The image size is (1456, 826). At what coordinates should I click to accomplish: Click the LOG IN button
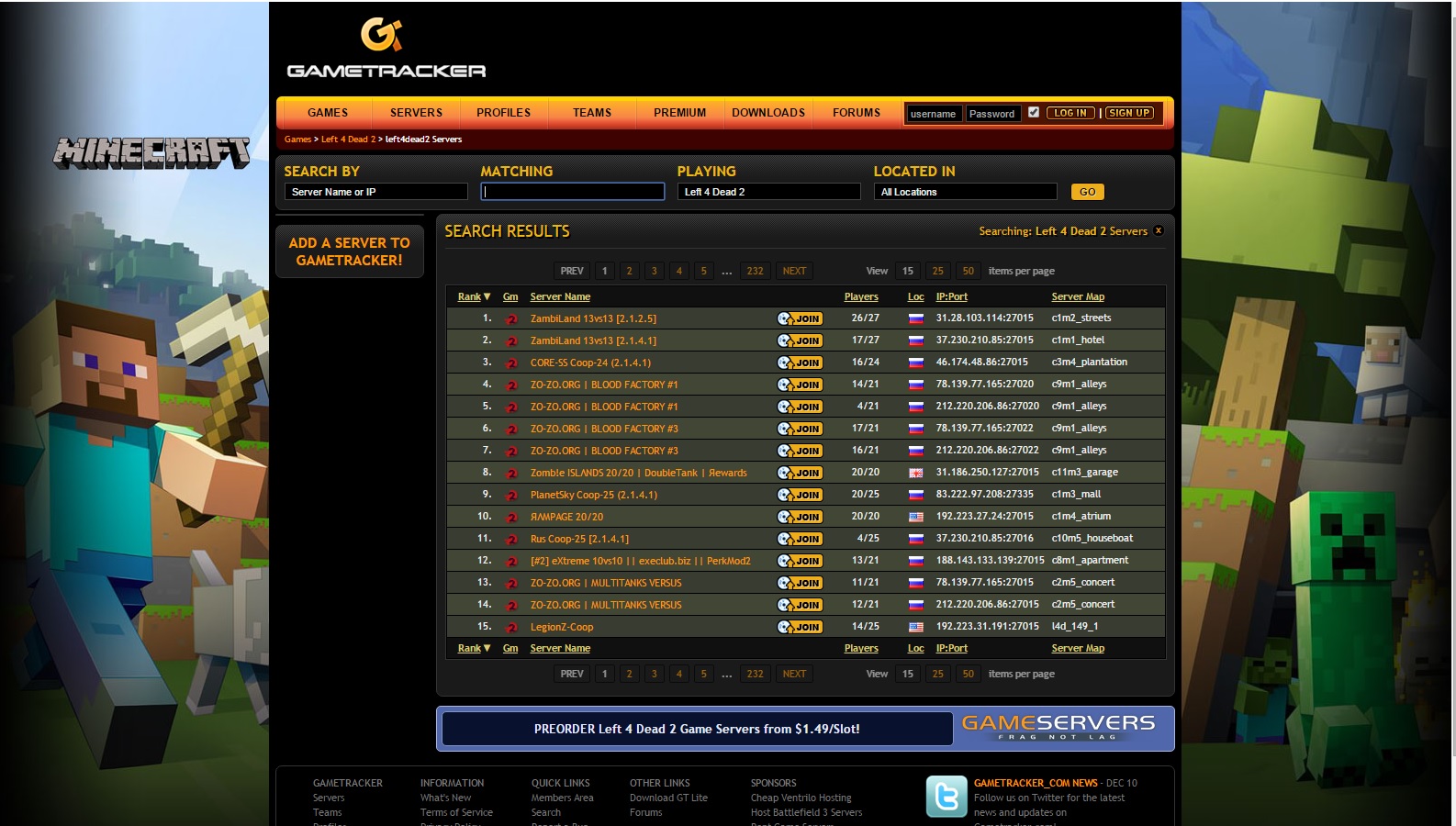click(x=1070, y=113)
